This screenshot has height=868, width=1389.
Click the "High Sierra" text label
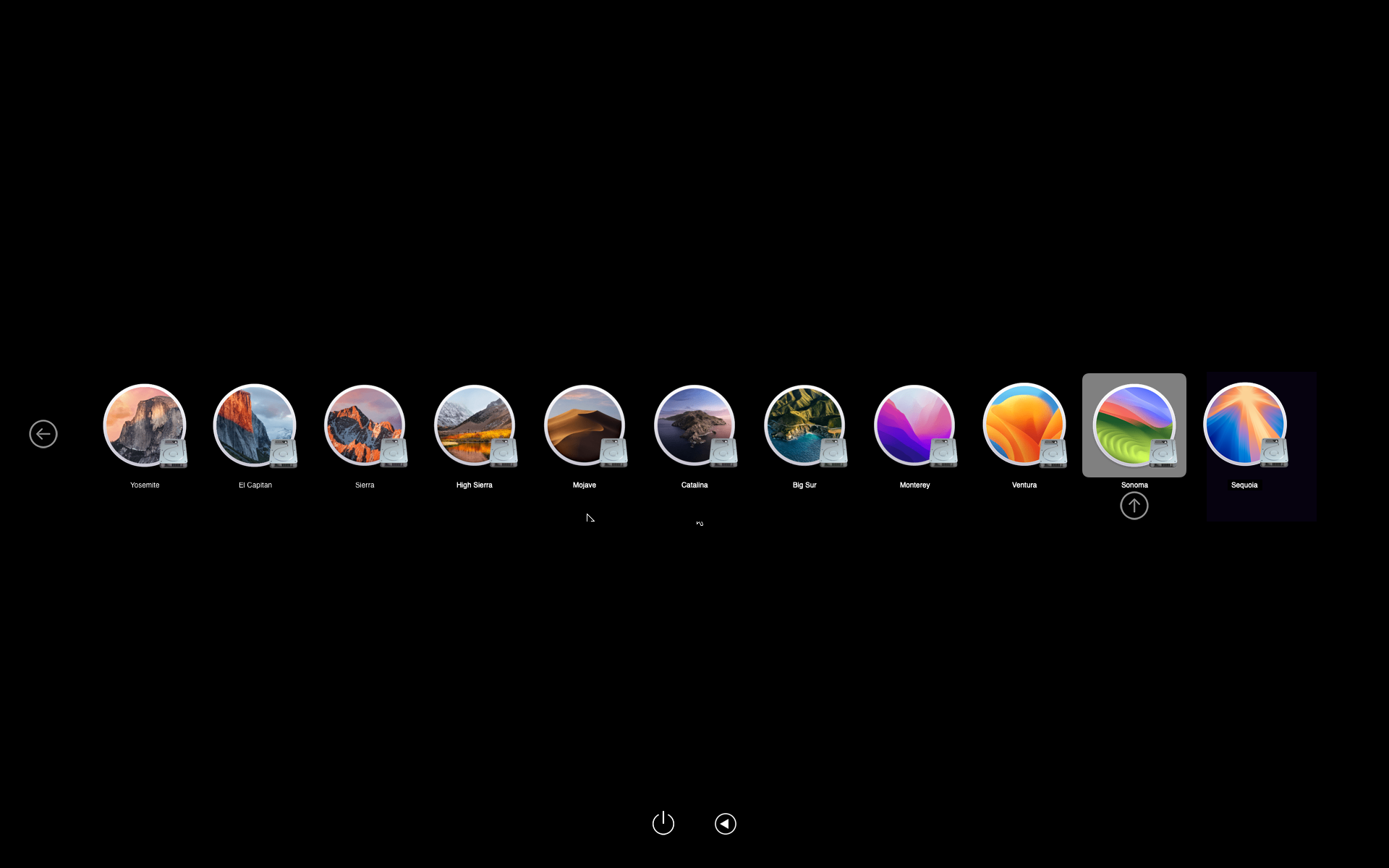(475, 485)
